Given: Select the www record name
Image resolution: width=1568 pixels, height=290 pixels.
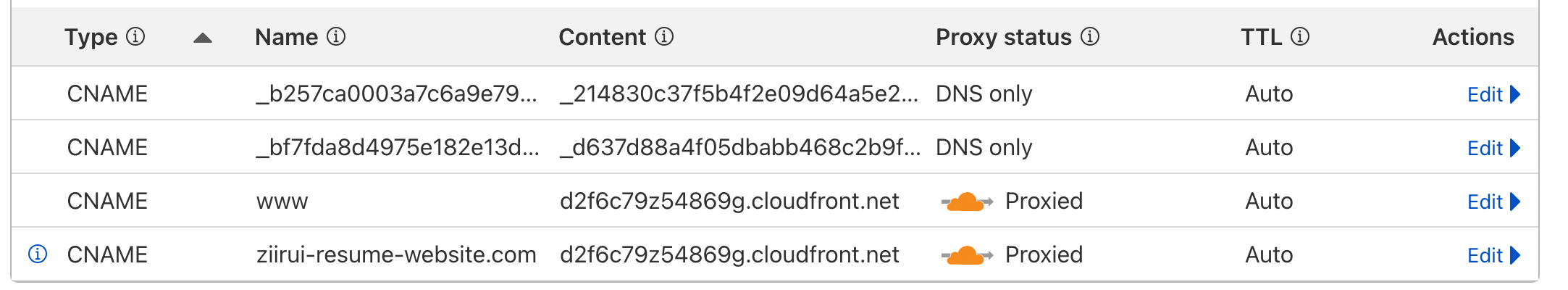Looking at the screenshot, I should 282,202.
